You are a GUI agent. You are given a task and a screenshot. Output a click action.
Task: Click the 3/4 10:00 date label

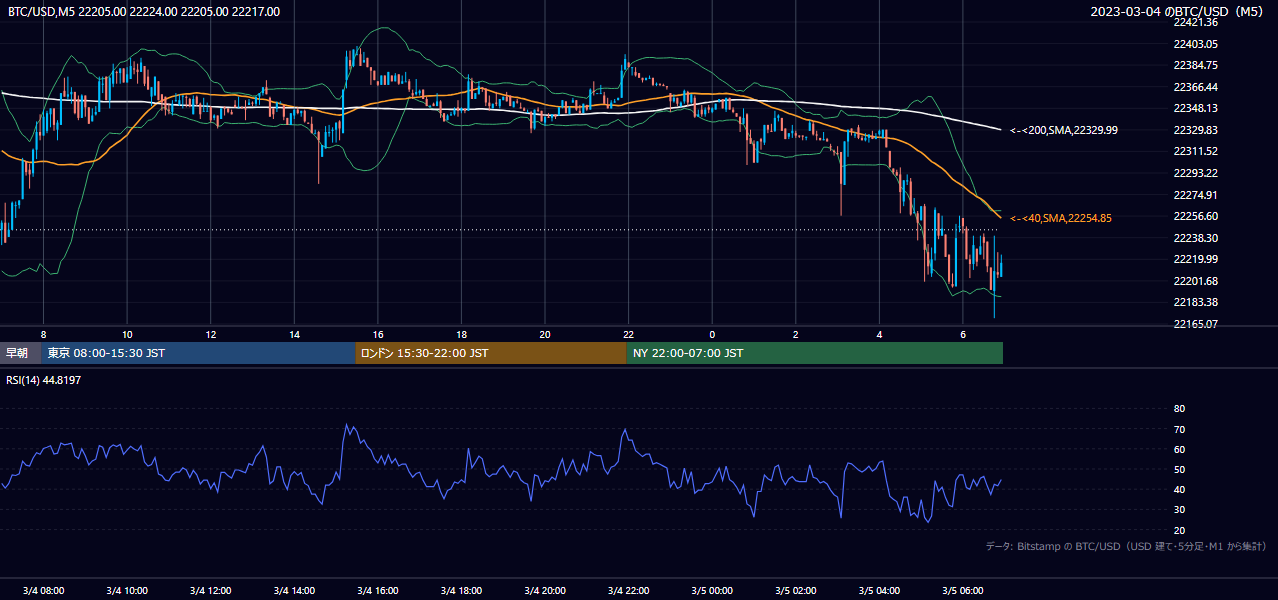coord(127,590)
